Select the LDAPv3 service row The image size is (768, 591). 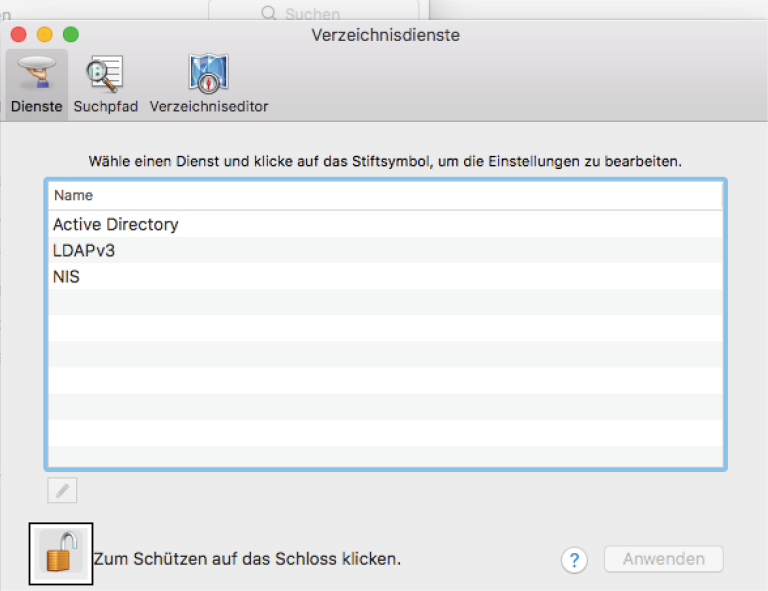[x=385, y=251]
